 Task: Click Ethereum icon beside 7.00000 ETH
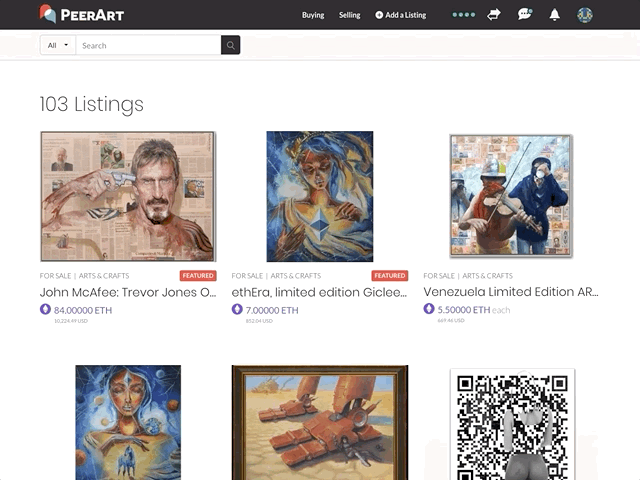click(x=237, y=309)
